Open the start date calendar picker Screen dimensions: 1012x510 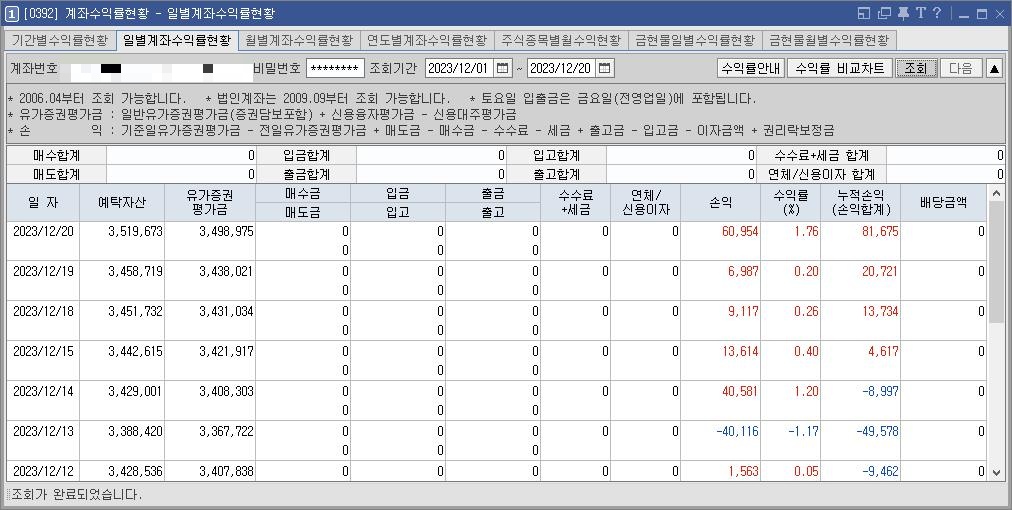coord(503,68)
